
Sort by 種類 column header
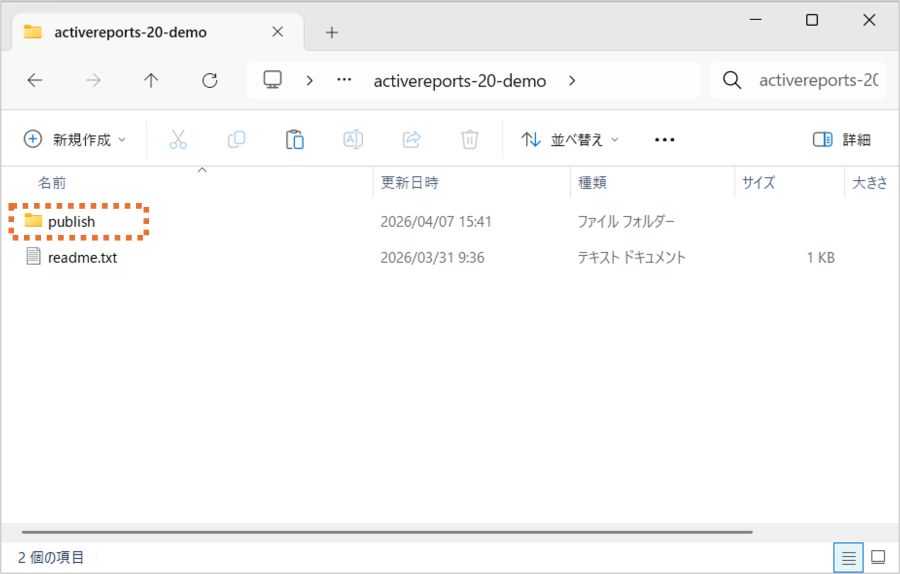pos(592,183)
